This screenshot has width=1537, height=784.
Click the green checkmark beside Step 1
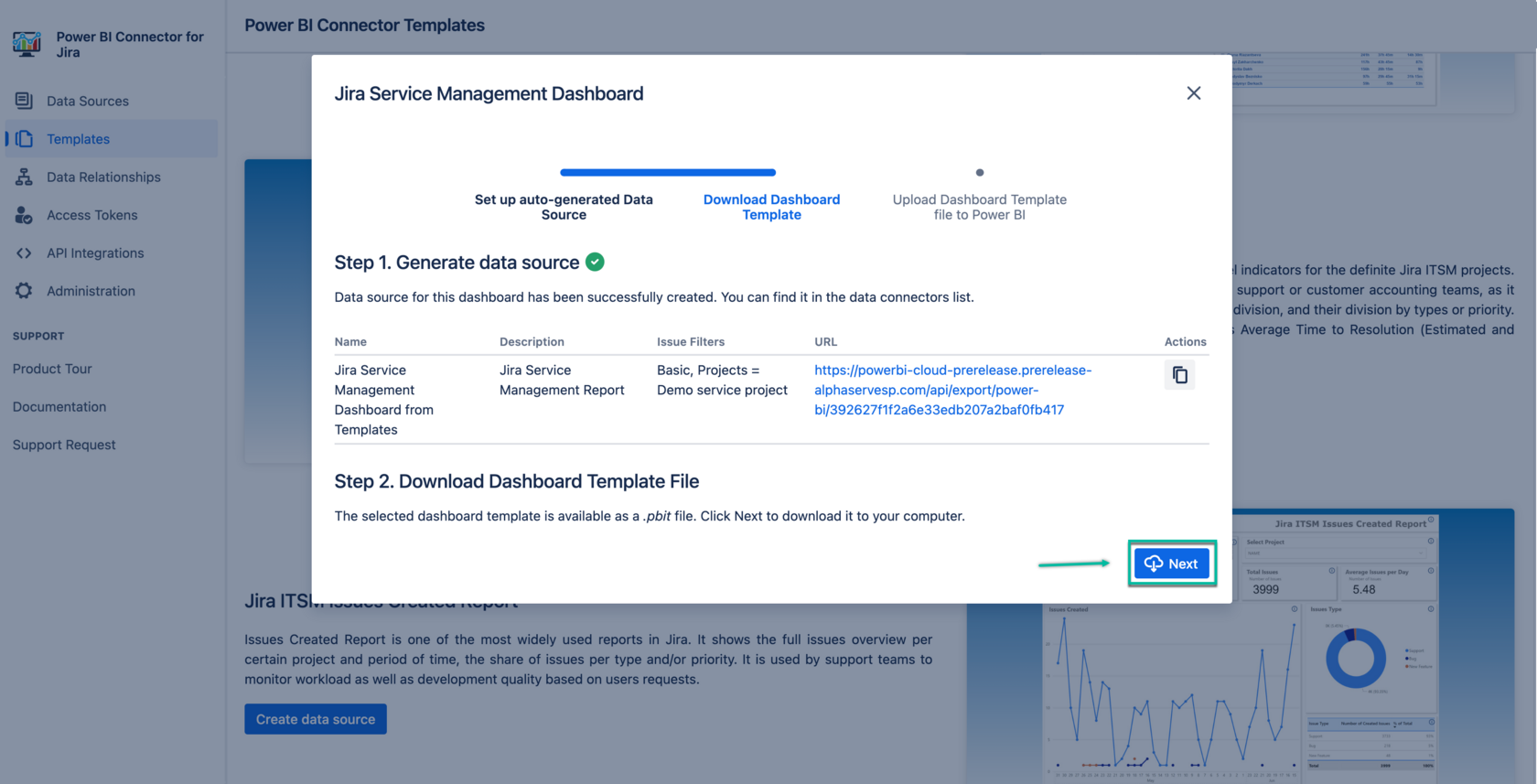pyautogui.click(x=595, y=263)
